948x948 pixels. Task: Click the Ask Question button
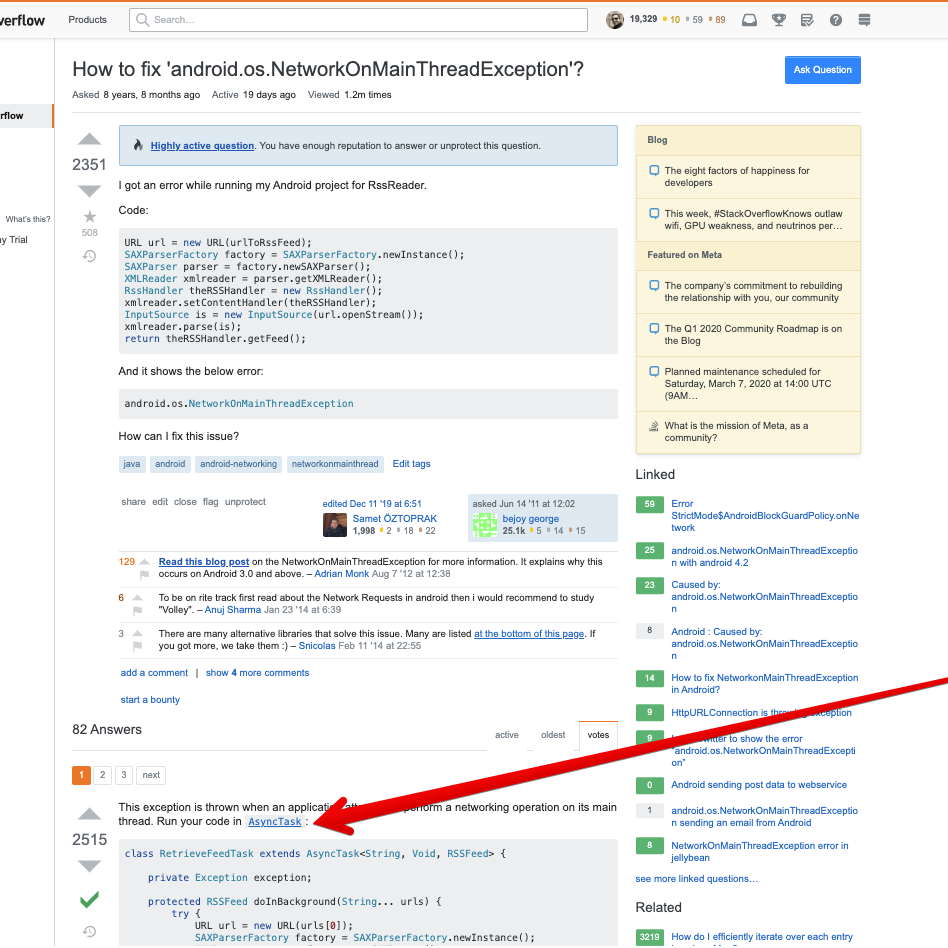click(822, 70)
